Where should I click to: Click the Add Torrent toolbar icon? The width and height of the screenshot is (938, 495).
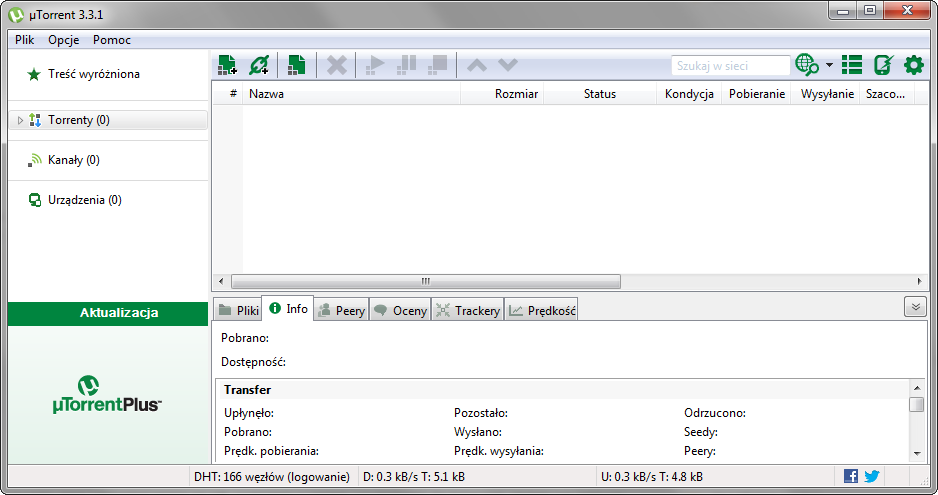tap(227, 65)
